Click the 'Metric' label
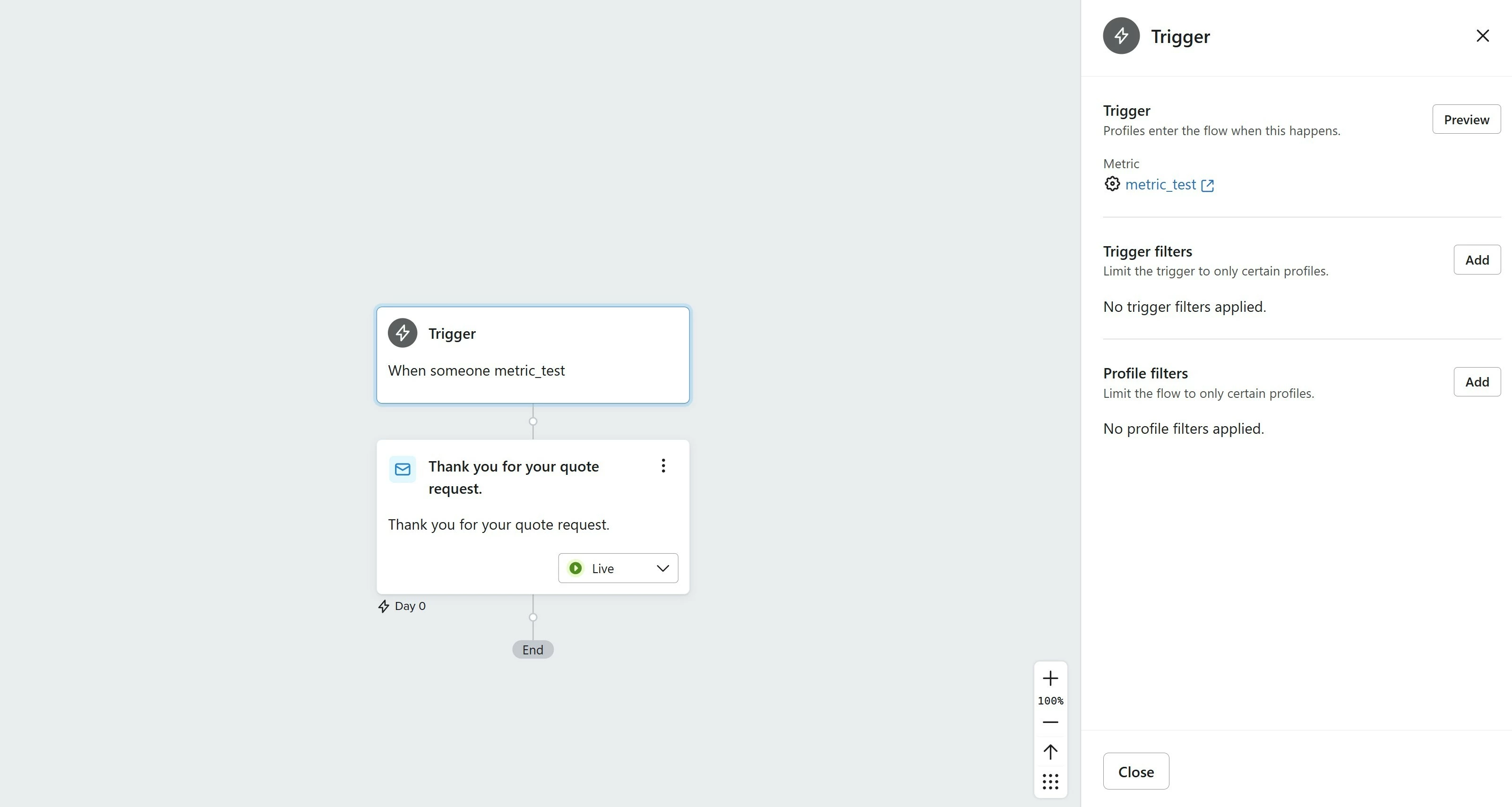This screenshot has height=807, width=1512. point(1121,164)
